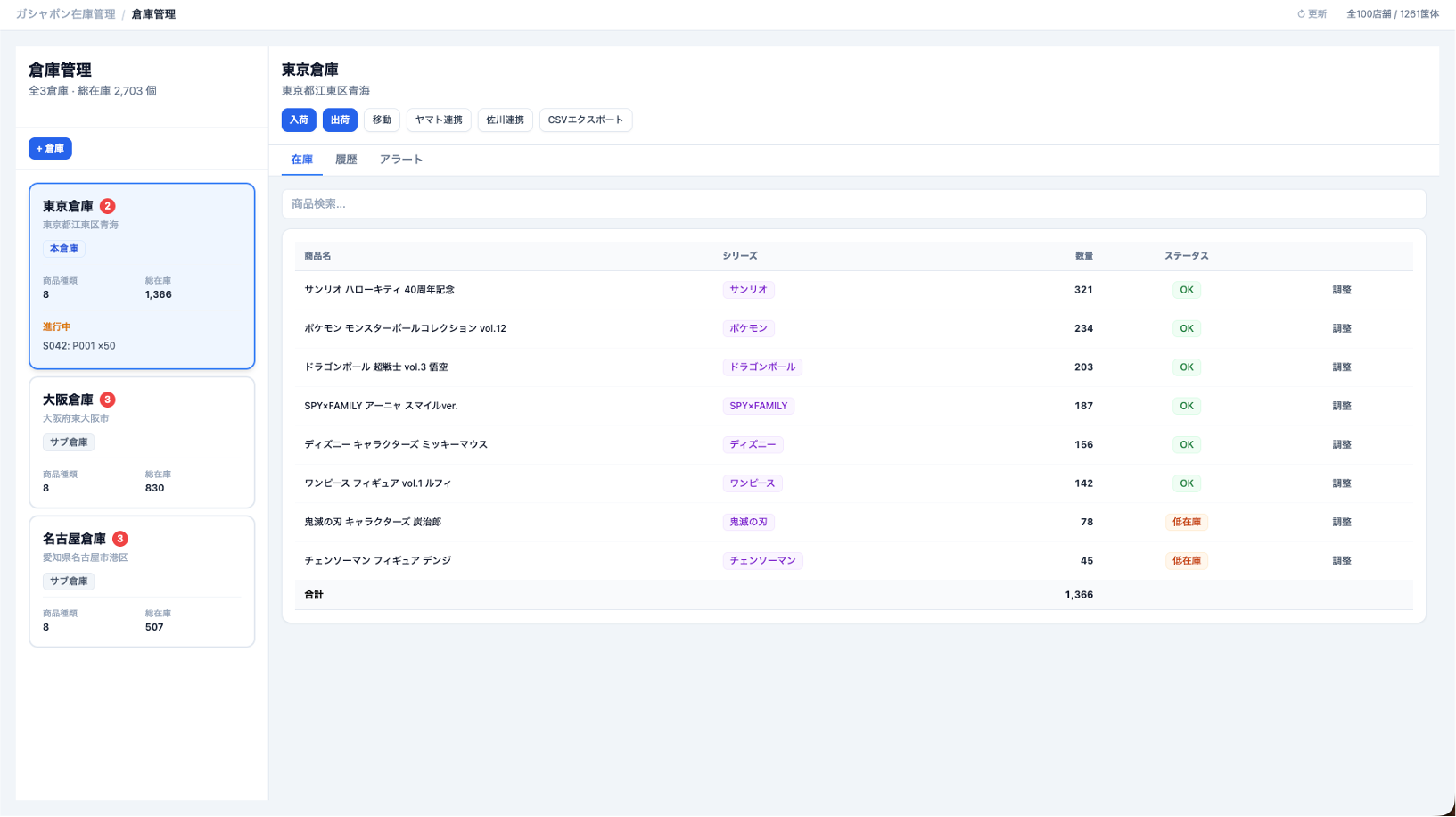The image size is (1456, 817).
Task: Click the 移動 transfer button
Action: tap(382, 120)
